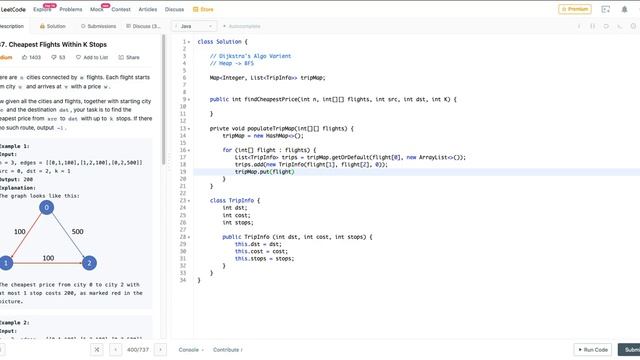Click graph node 0 in the example image
Image resolution: width=640 pixels, height=360 pixels.
(47, 207)
